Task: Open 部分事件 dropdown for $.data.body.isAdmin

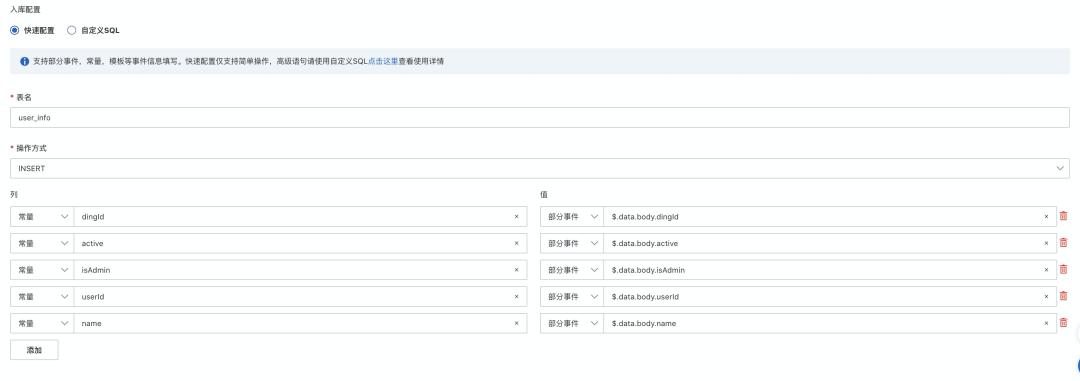Action: pos(572,270)
